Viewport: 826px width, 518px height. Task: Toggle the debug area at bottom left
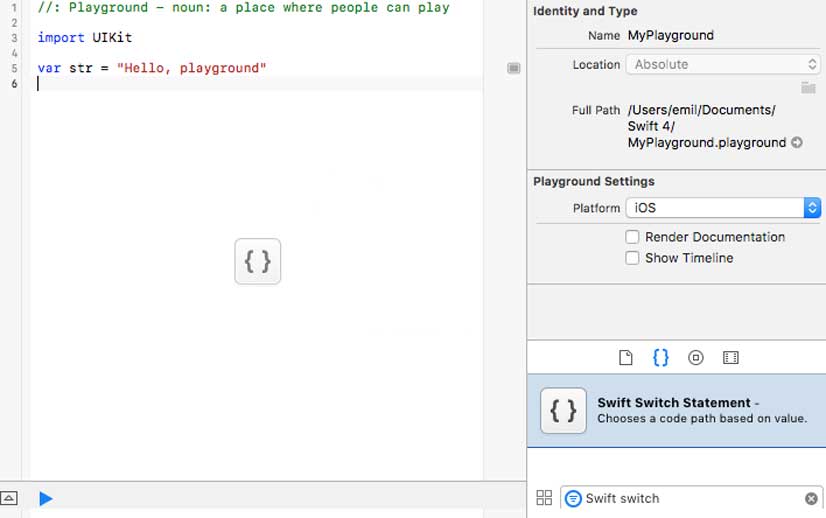(9, 498)
